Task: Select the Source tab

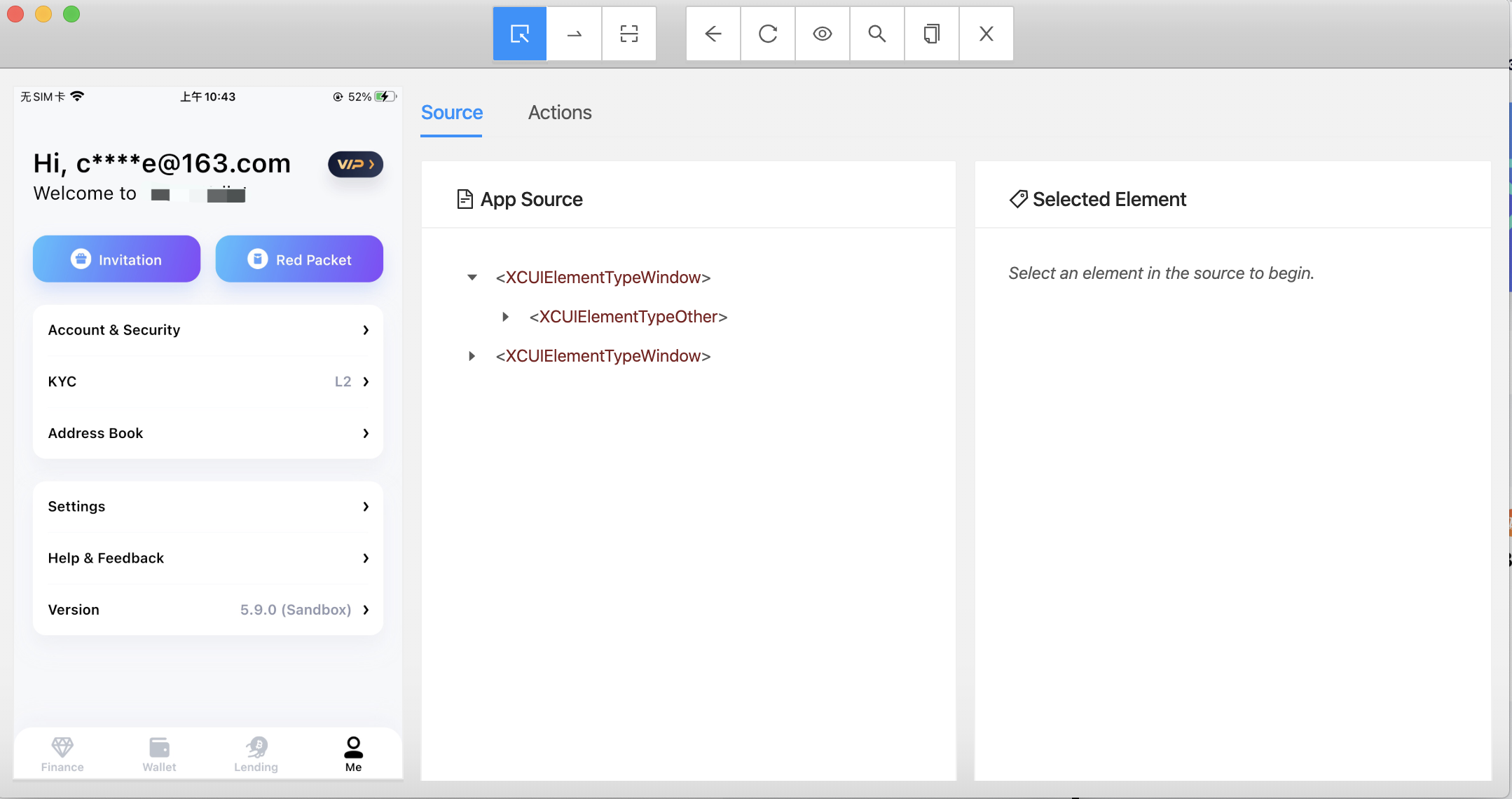Action: point(452,112)
